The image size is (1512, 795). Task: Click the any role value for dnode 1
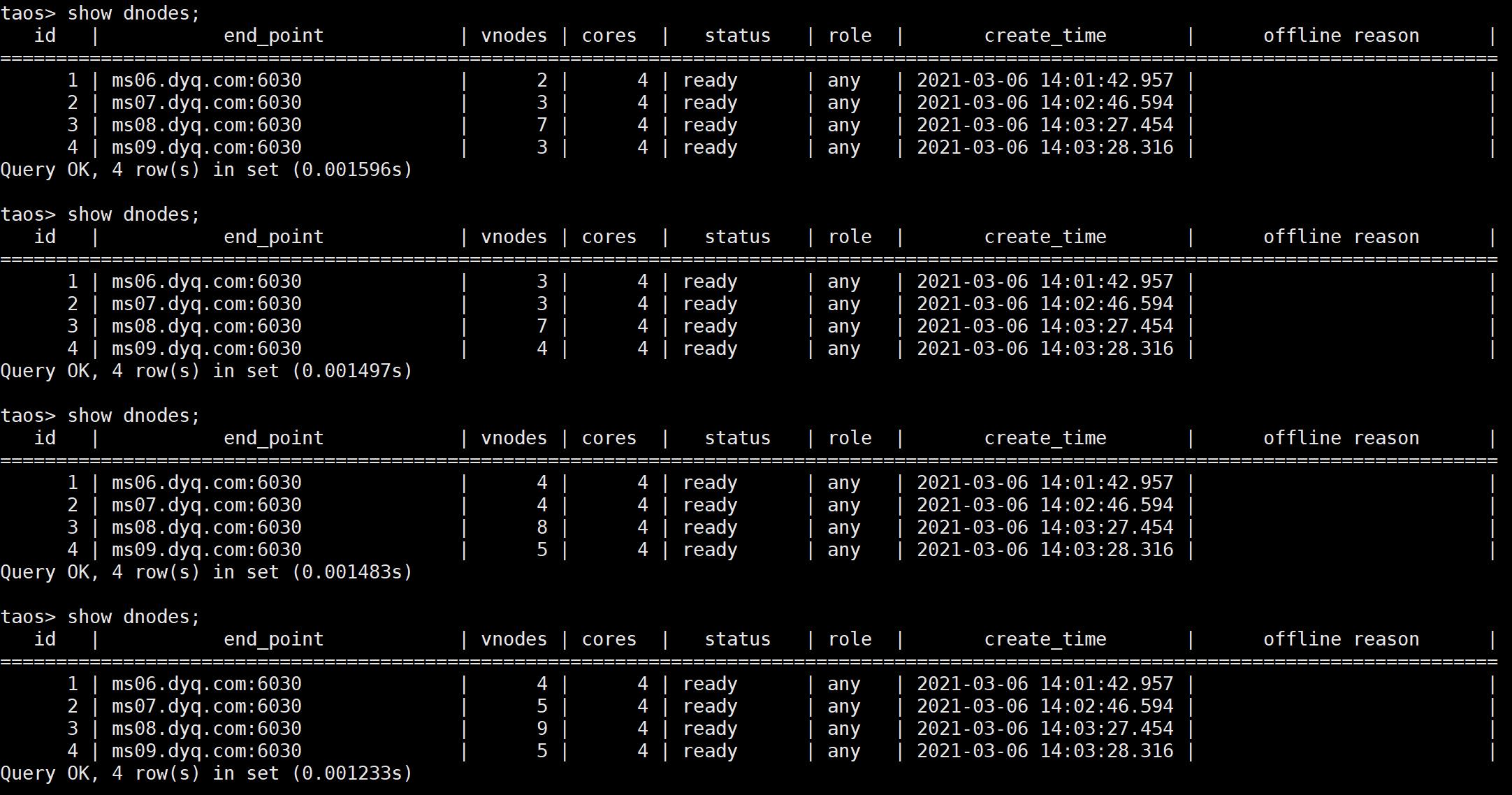[843, 80]
